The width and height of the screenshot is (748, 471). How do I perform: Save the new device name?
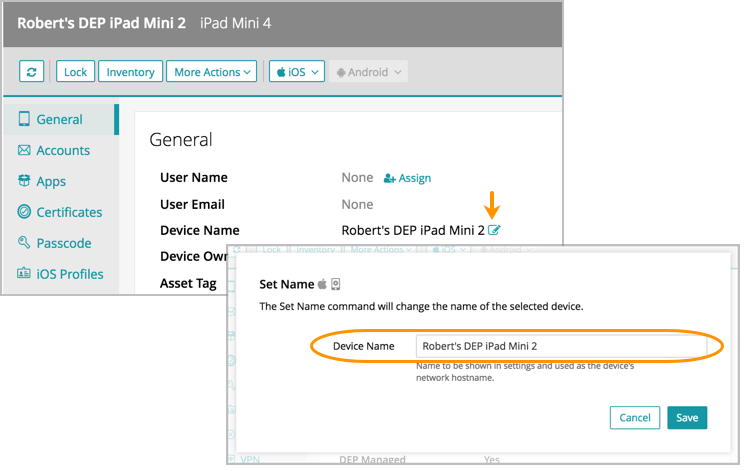687,417
